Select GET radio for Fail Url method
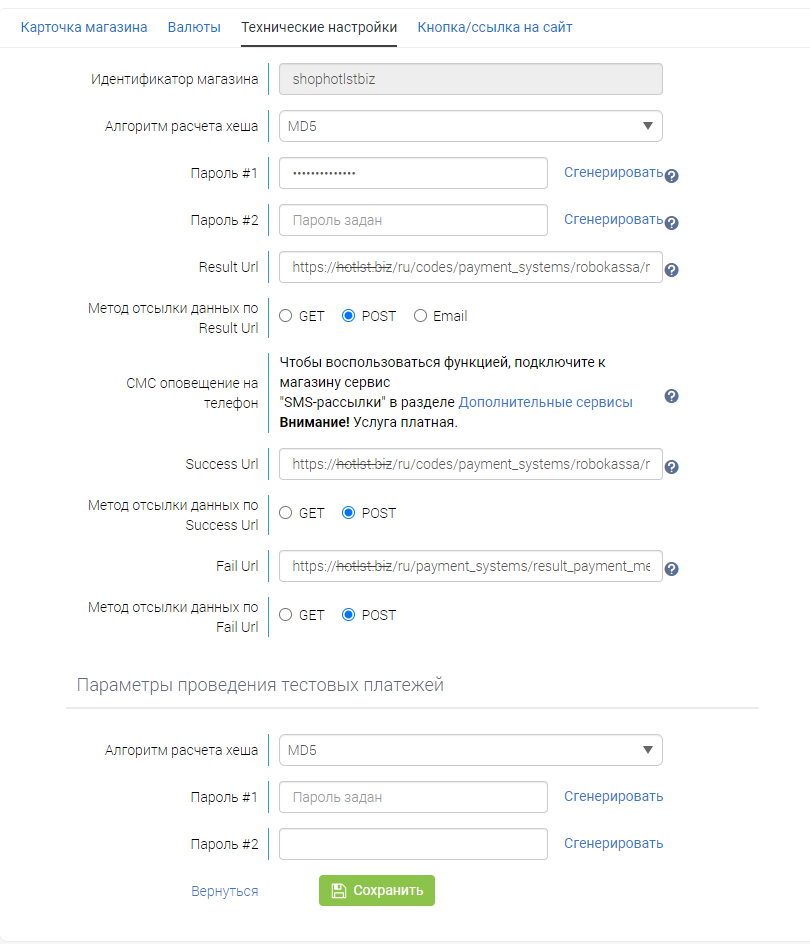The height and width of the screenshot is (944, 810). 286,615
